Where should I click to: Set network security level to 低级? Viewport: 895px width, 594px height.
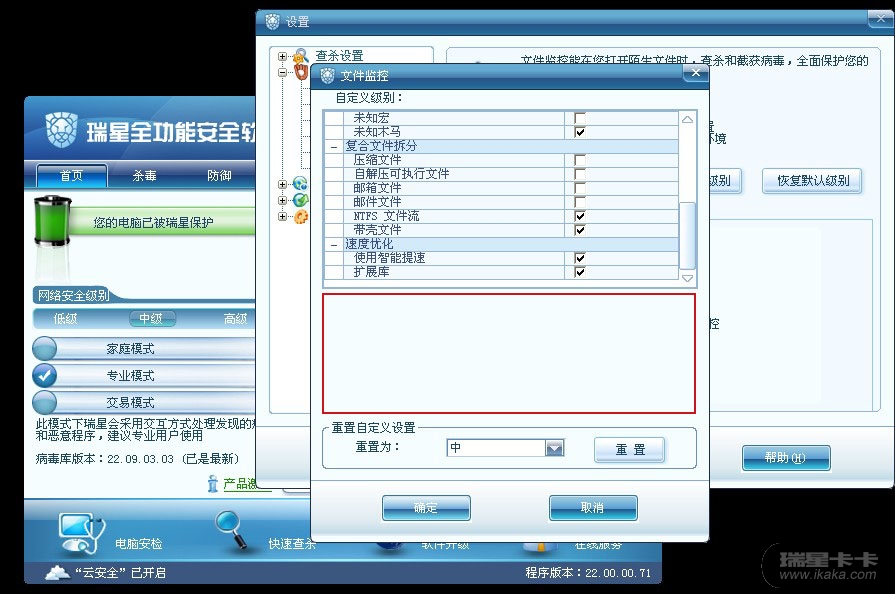point(65,319)
